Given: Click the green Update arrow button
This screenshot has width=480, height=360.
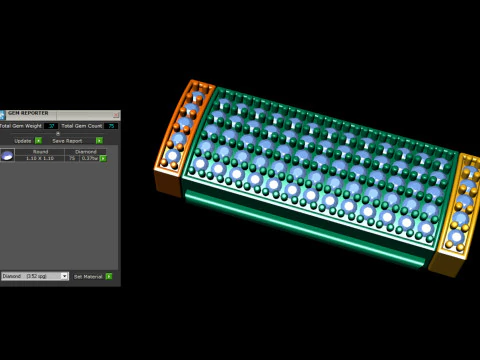Looking at the screenshot, I should pyautogui.click(x=39, y=141).
